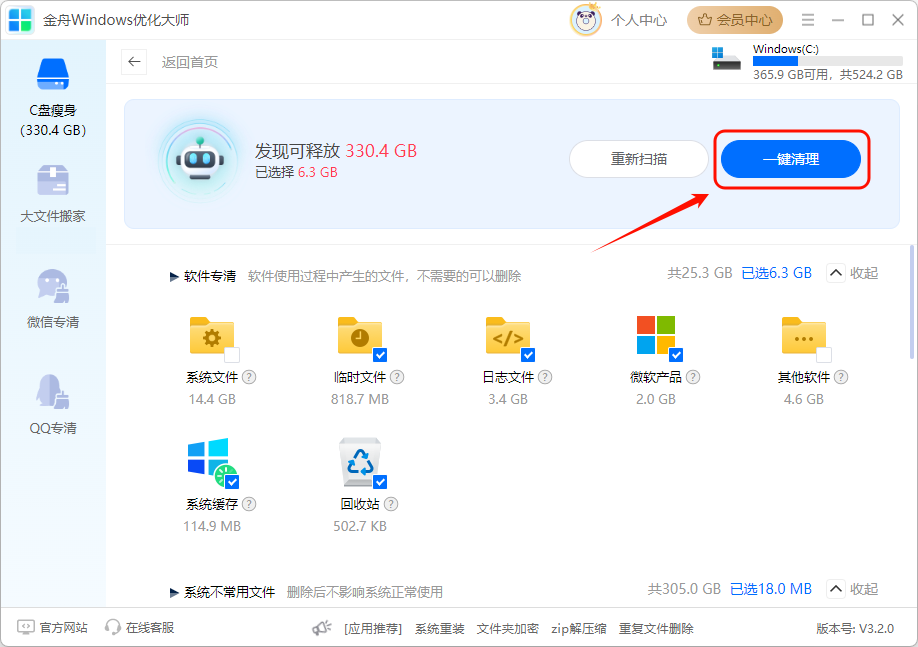This screenshot has width=918, height=647.
Task: Open 会员中心
Action: pos(735,20)
